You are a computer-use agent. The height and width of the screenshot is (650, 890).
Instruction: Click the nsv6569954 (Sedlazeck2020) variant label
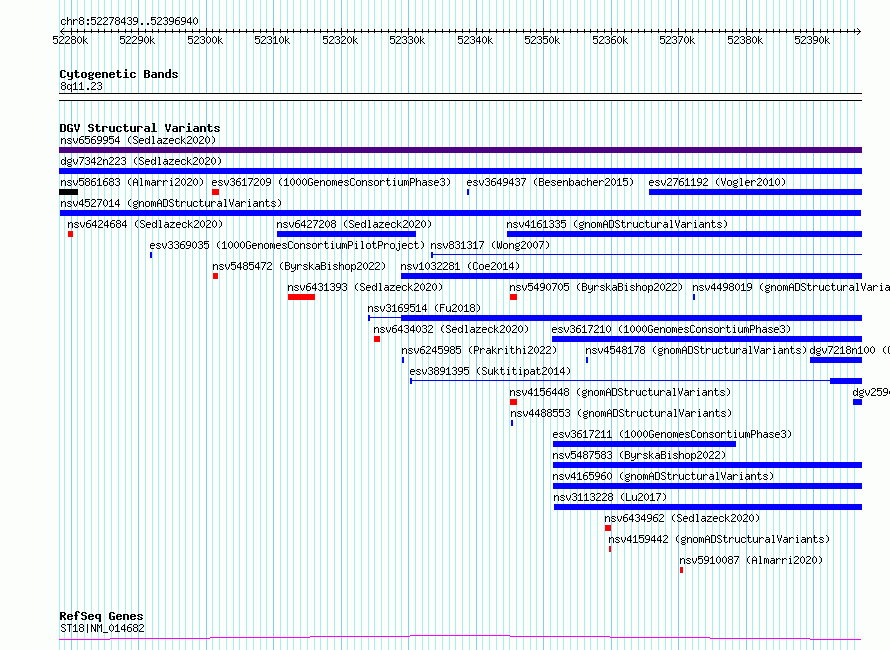[x=138, y=140]
